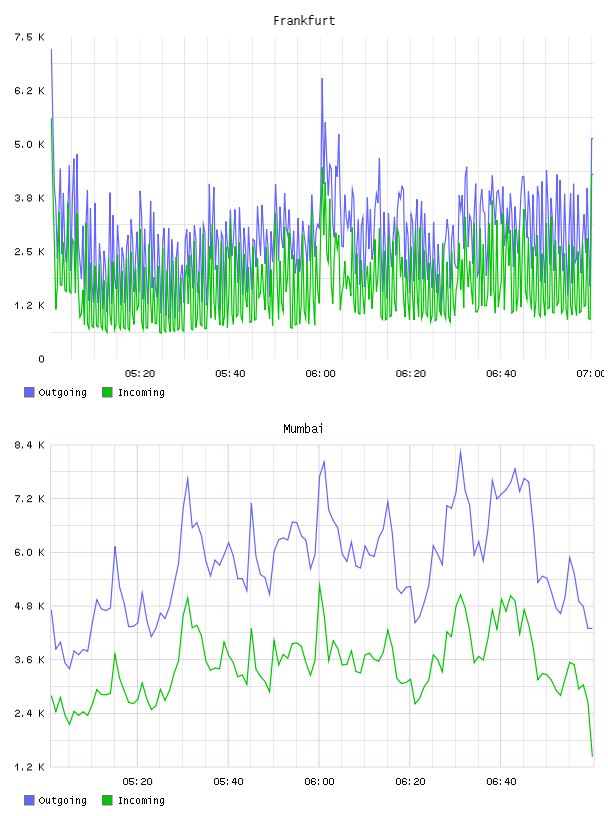
Task: Click Incoming label in Mumbai legend
Action: 141,801
